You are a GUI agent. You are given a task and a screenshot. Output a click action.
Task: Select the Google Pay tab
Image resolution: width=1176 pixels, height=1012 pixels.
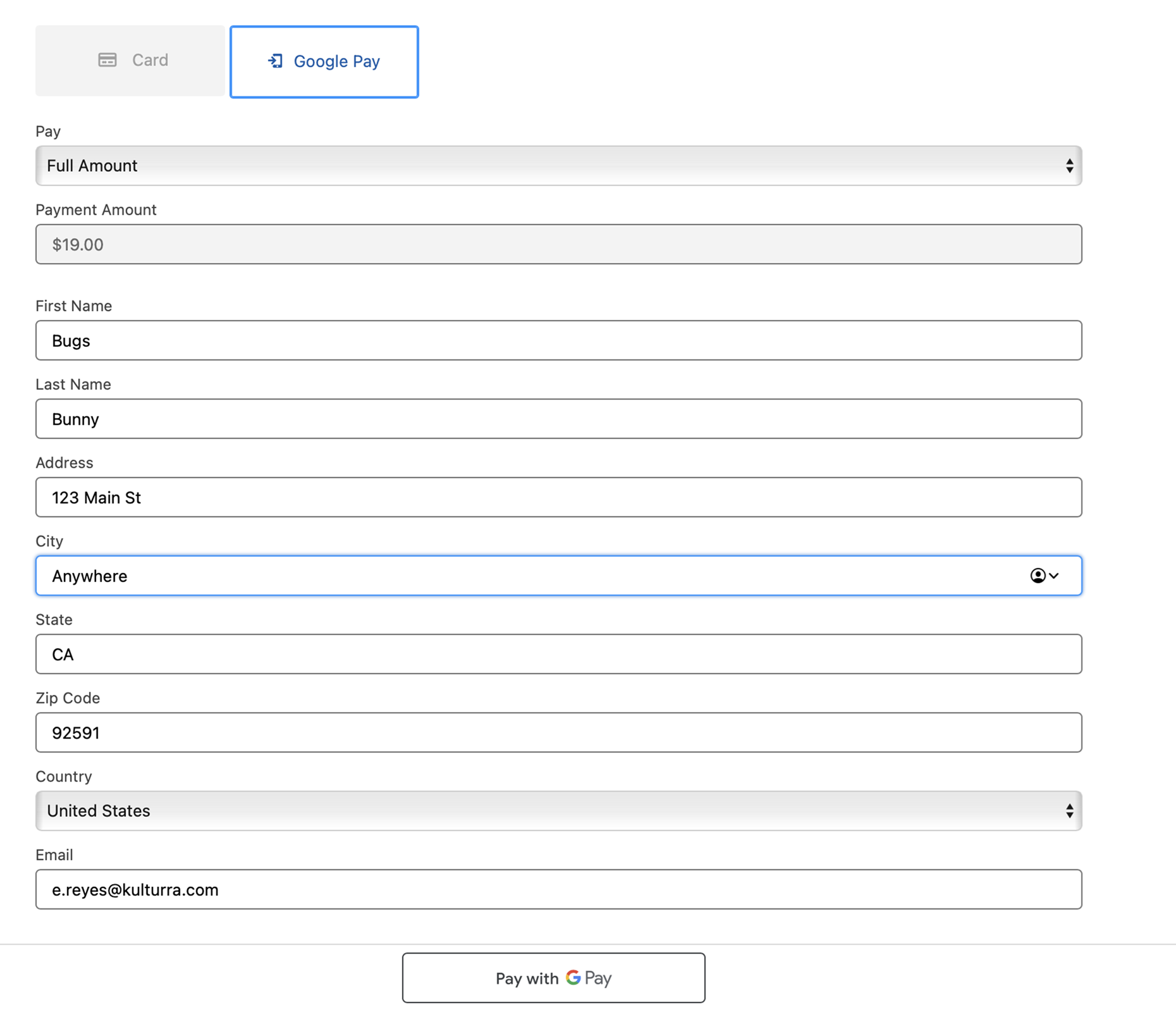324,61
